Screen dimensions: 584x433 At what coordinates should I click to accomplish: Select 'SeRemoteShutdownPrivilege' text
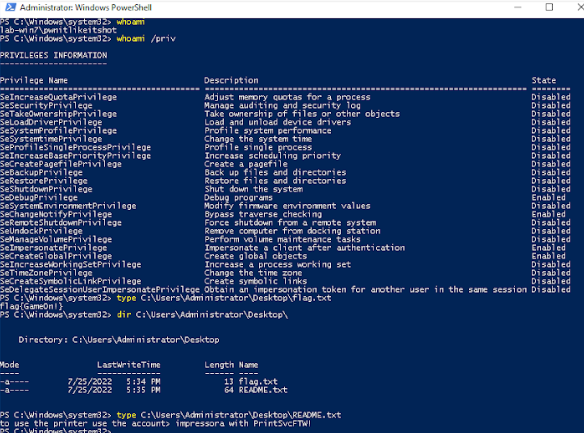click(61, 223)
